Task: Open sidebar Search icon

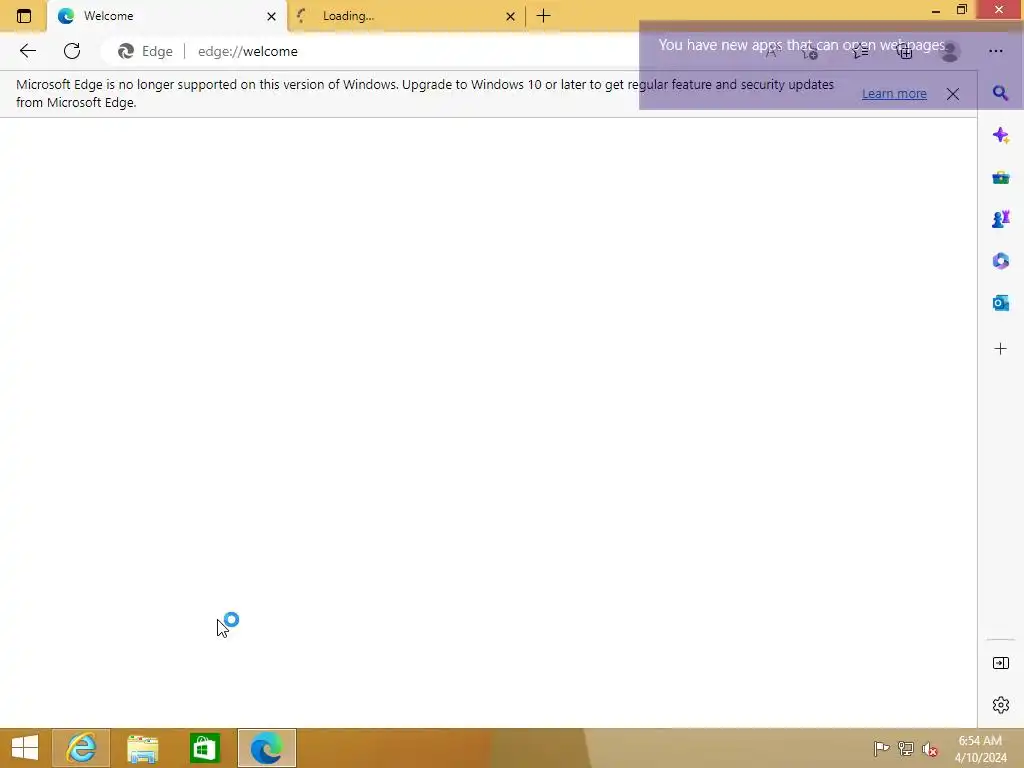Action: (x=1000, y=93)
